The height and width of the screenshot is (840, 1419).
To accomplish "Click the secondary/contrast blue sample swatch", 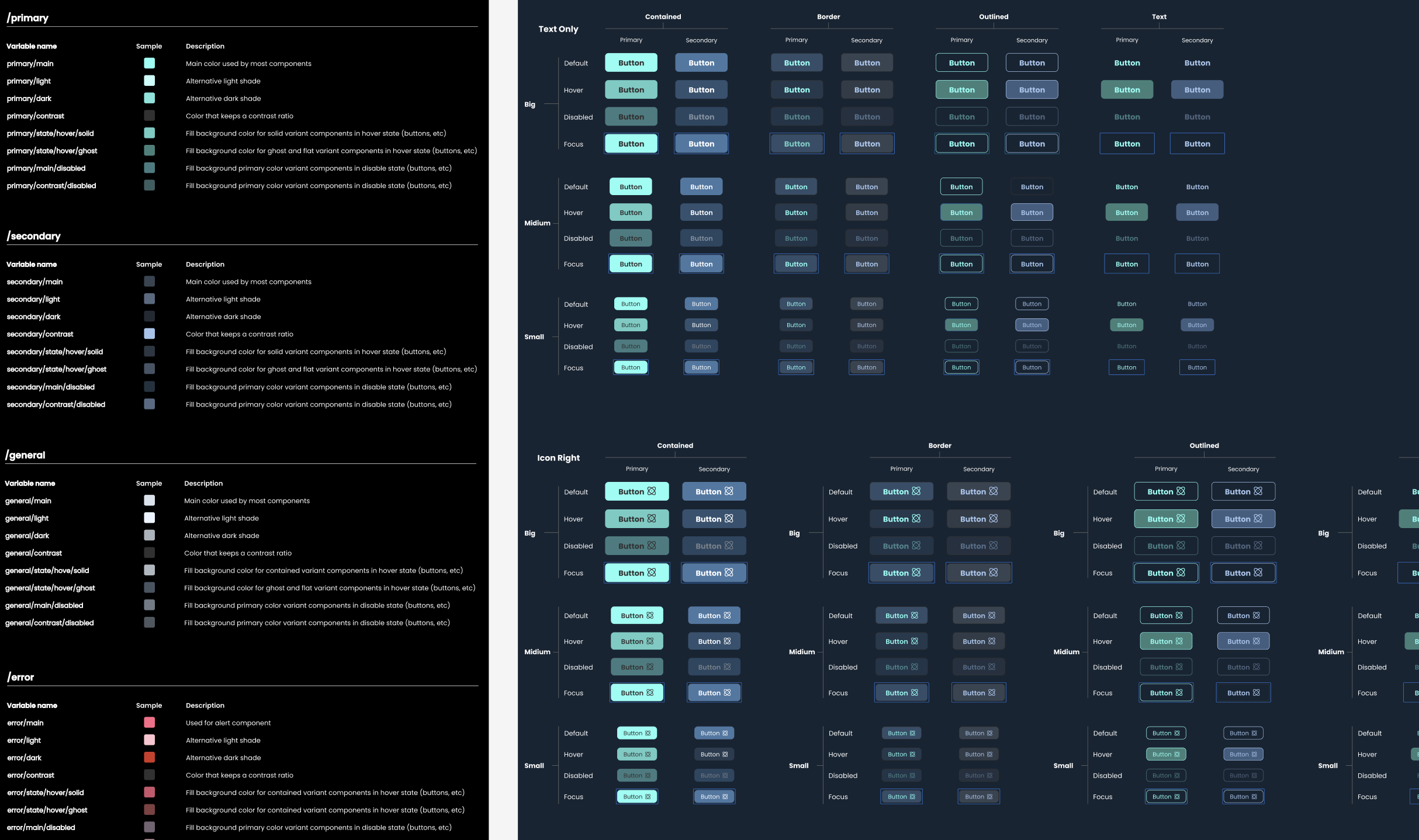I will click(x=150, y=334).
